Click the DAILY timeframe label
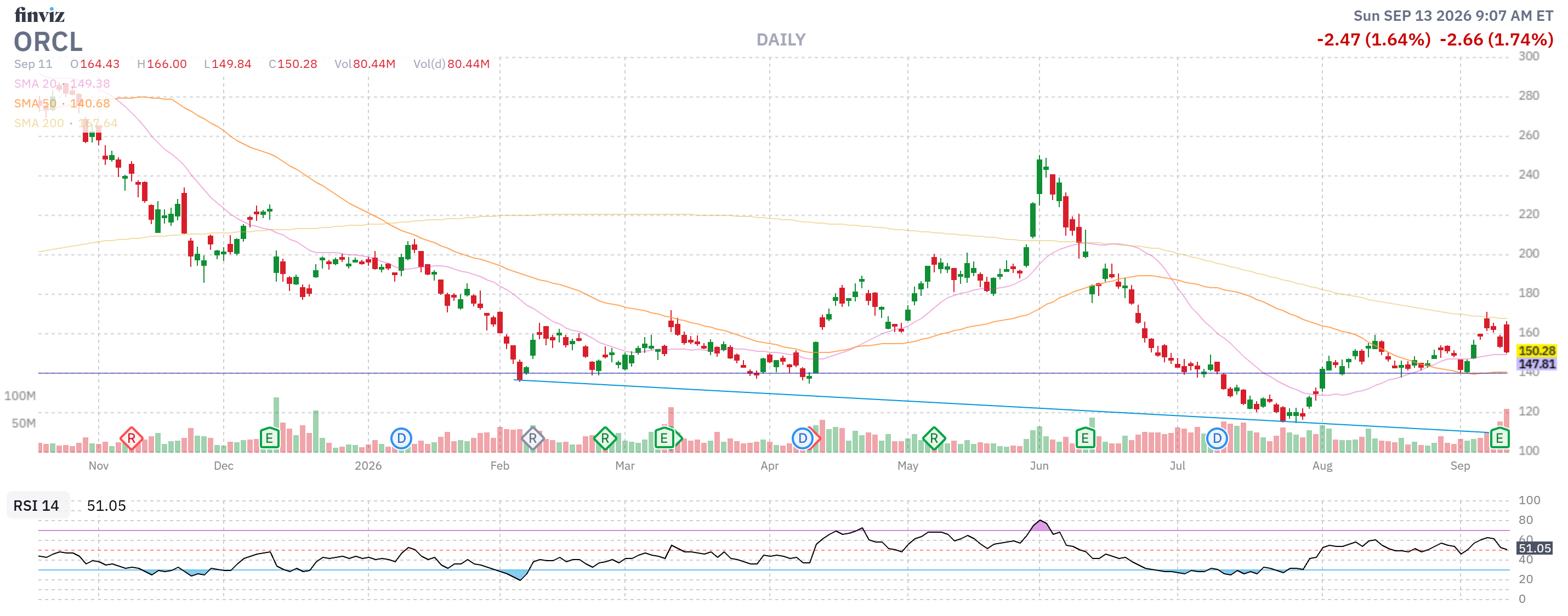Viewport: 1568px width, 616px height. click(781, 40)
